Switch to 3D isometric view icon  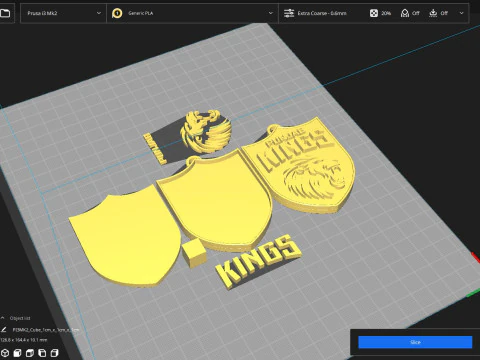click(5, 353)
